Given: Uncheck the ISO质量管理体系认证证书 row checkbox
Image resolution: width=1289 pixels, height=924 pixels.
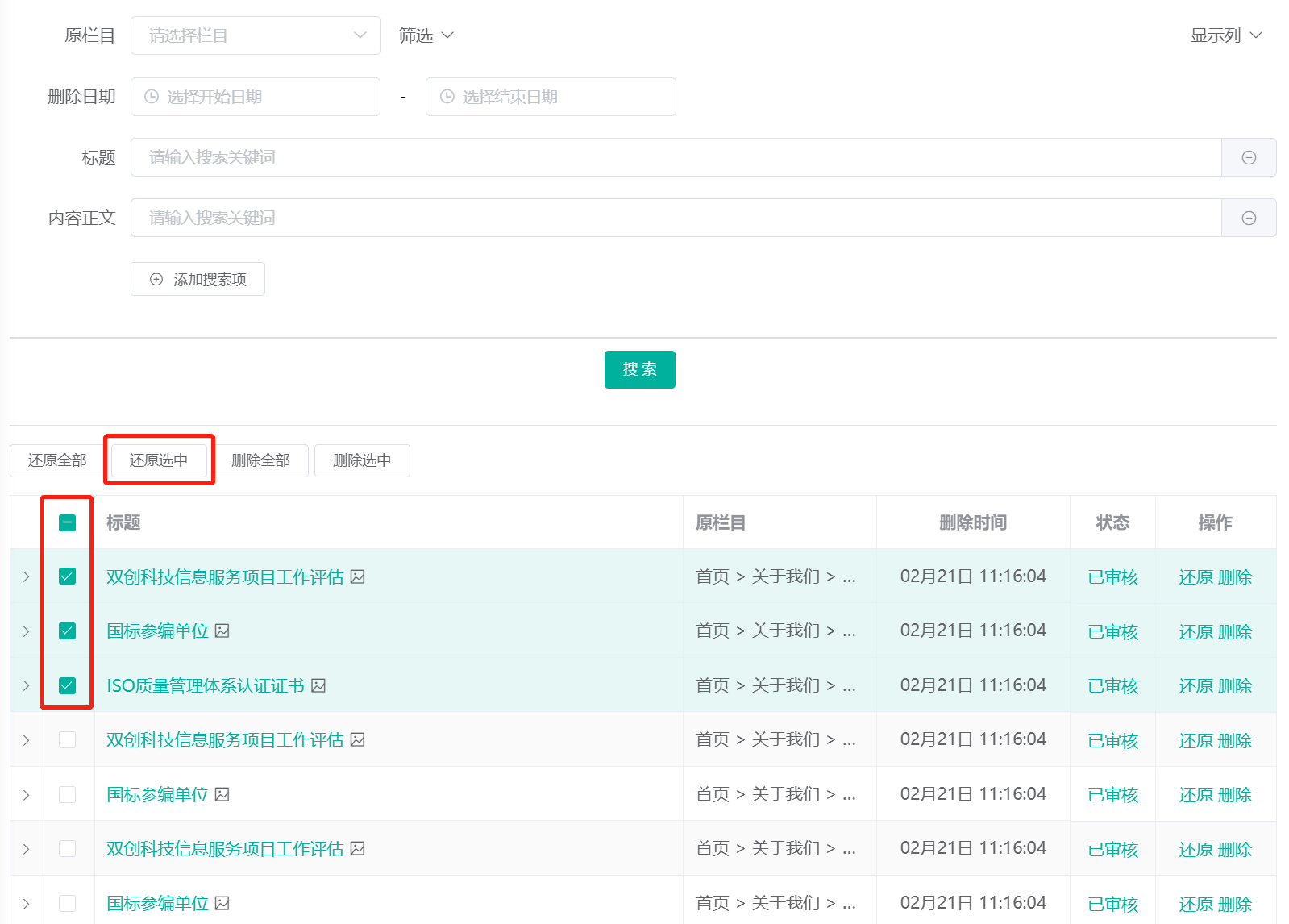Looking at the screenshot, I should coord(68,685).
